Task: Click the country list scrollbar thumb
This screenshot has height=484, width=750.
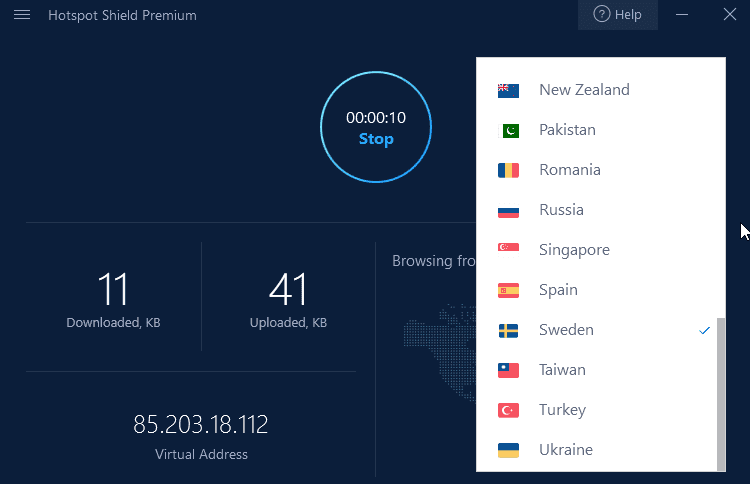Action: (721, 394)
